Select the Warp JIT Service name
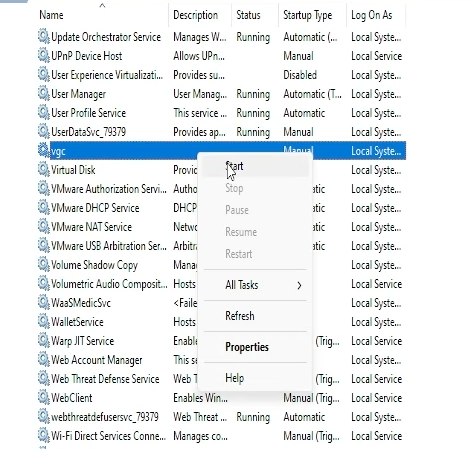471x449 pixels. coord(82,341)
